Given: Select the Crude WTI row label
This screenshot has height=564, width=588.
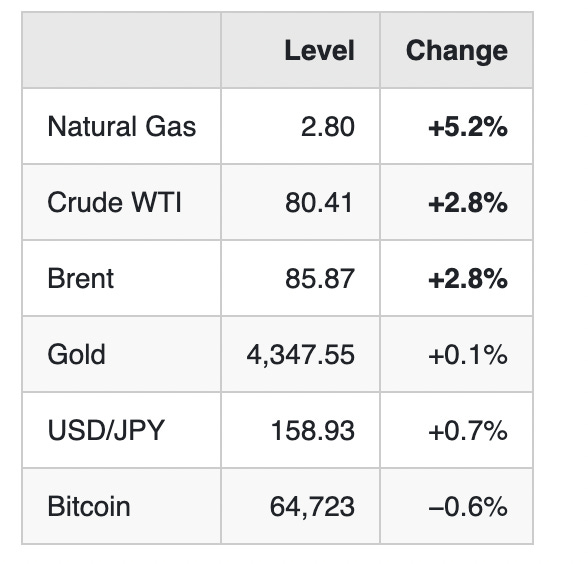Looking at the screenshot, I should 114,202.
